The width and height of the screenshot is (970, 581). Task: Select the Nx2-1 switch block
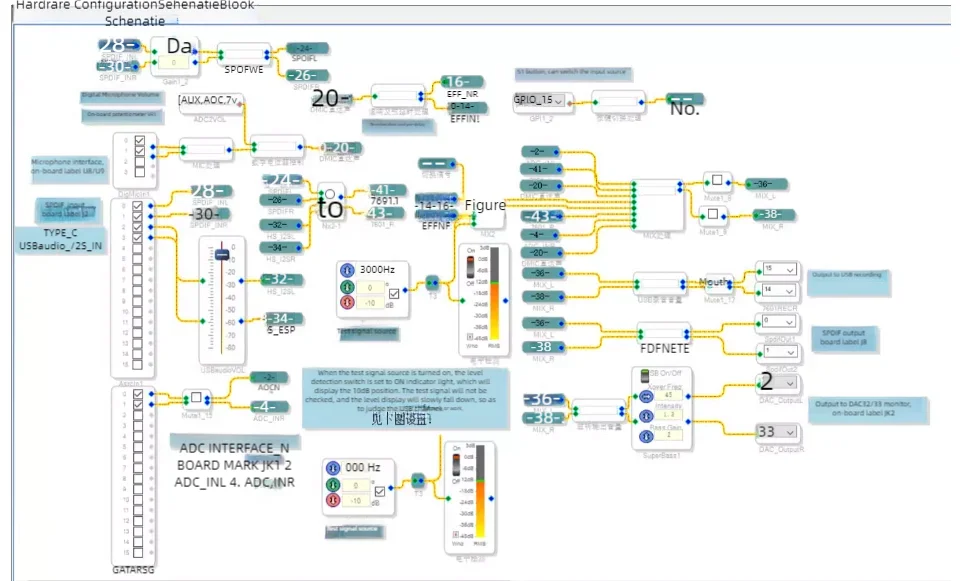tap(330, 202)
